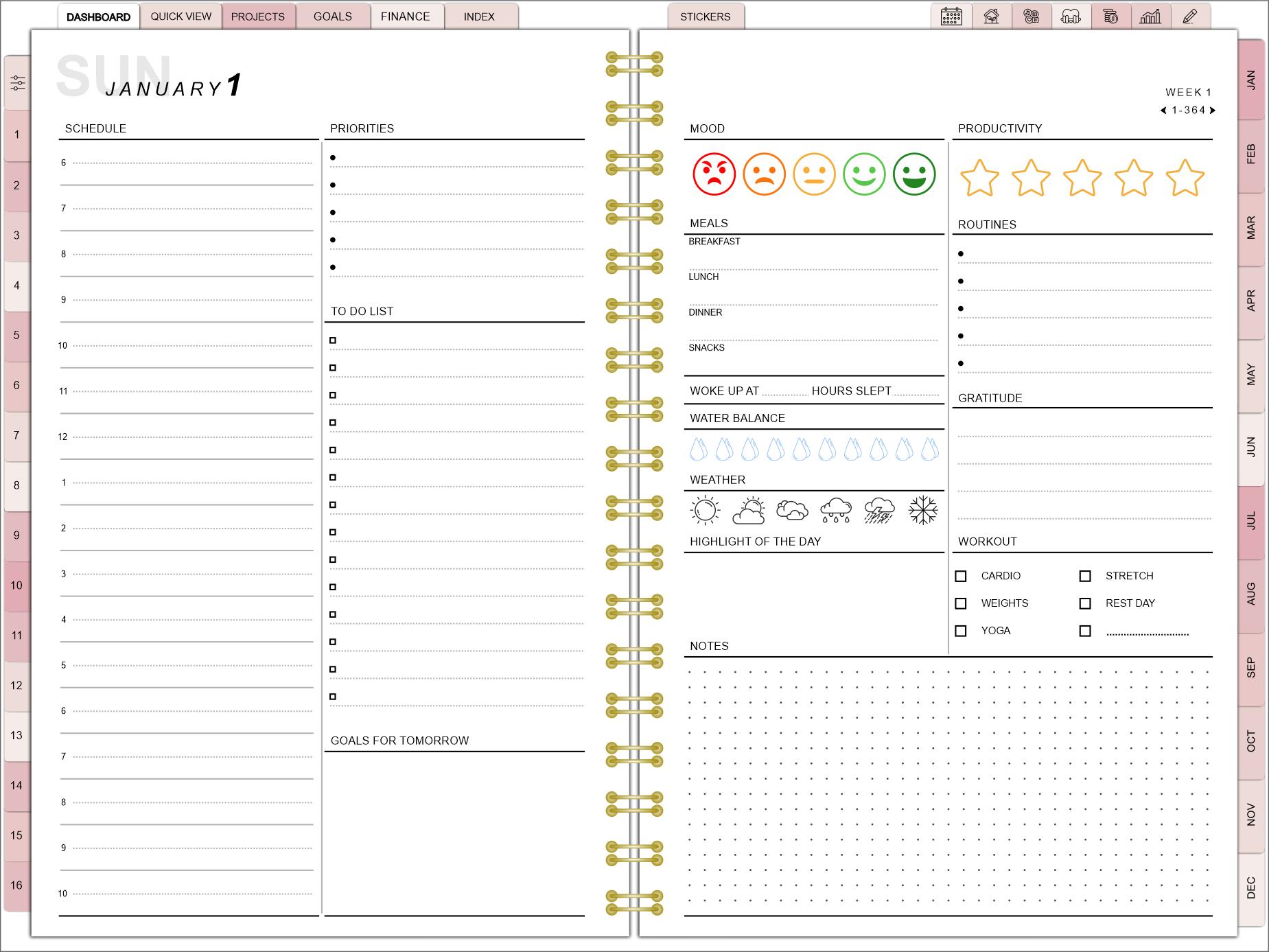Tick the REST DAY checkbox
The image size is (1269, 952).
[1085, 603]
